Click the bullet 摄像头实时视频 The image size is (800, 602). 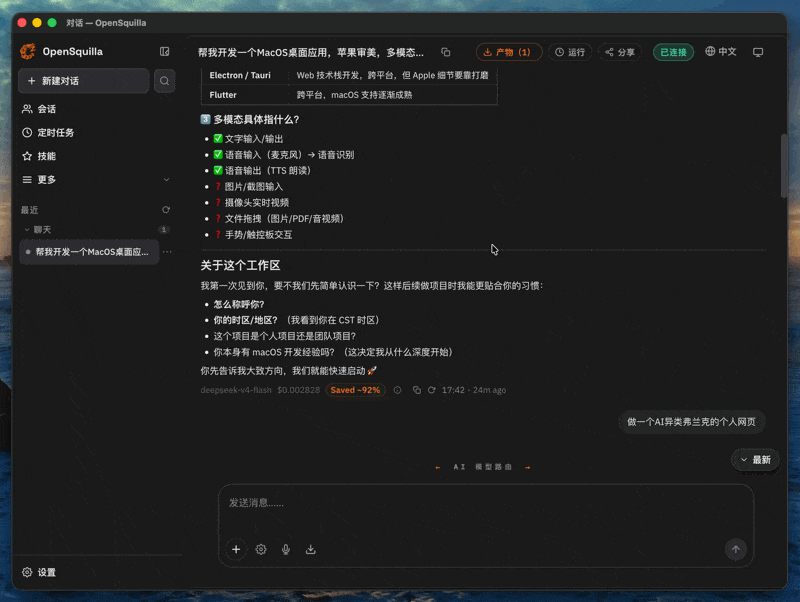(x=257, y=203)
